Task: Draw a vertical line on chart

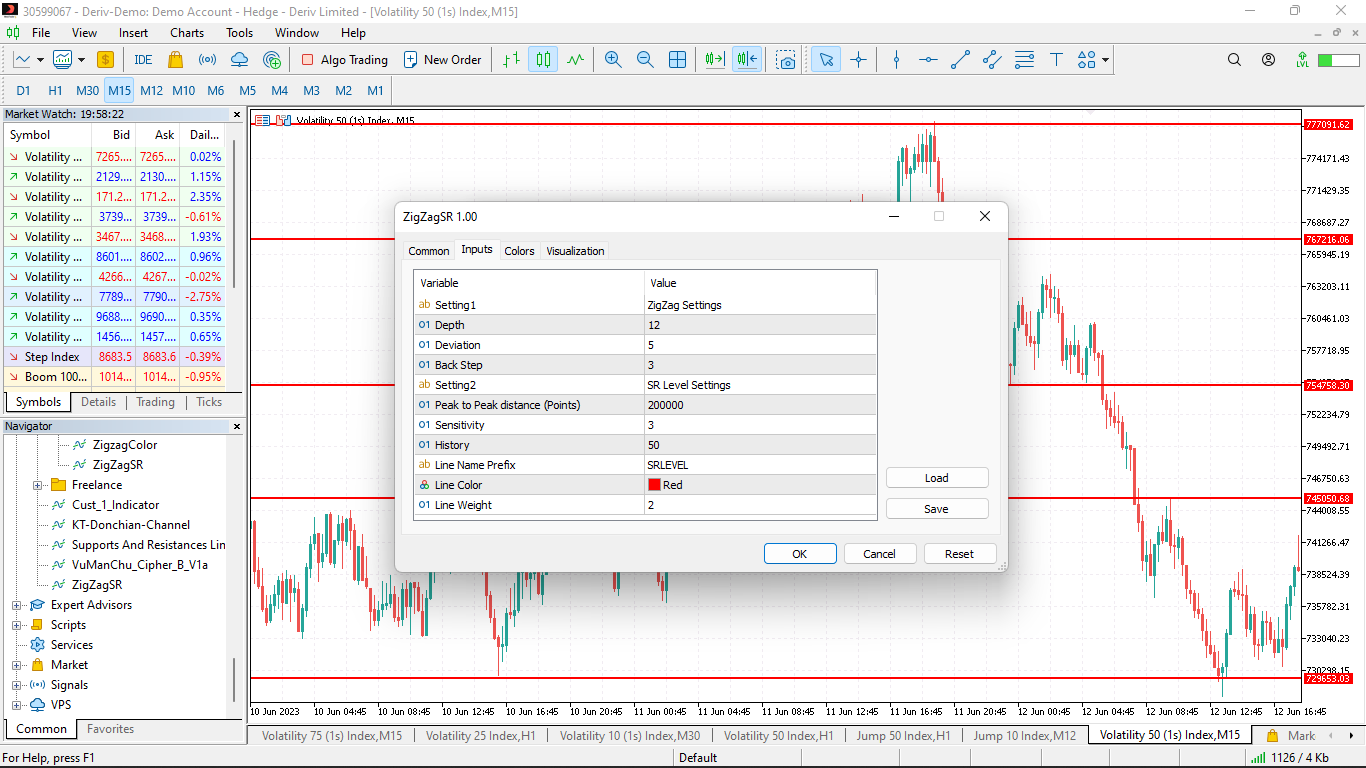Action: point(896,60)
